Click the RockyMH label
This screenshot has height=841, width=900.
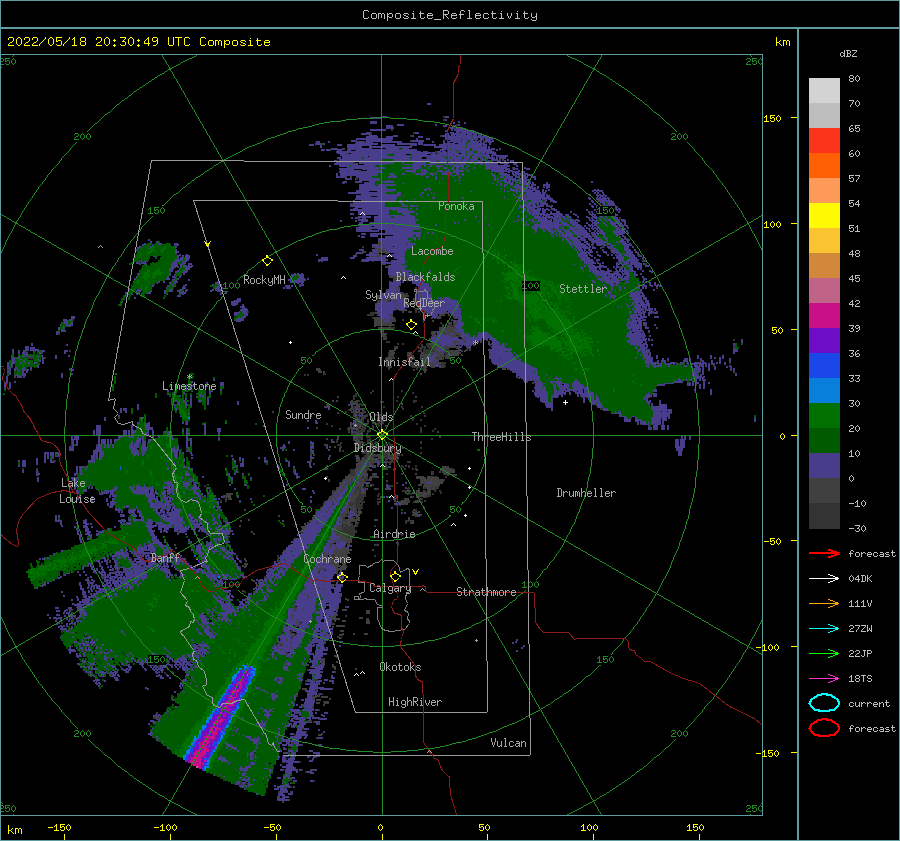[264, 280]
